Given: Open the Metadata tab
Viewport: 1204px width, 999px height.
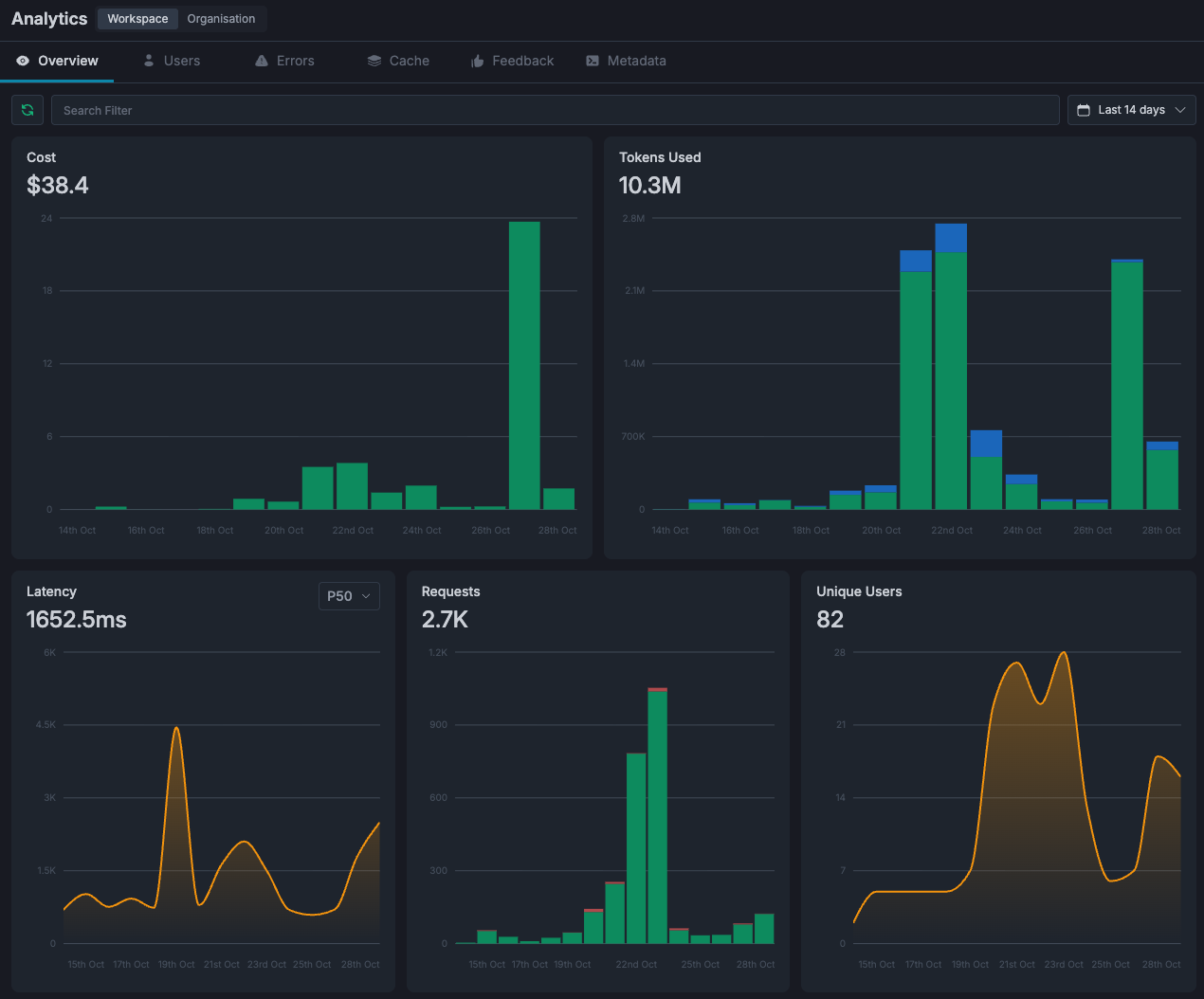Looking at the screenshot, I should pyautogui.click(x=636, y=61).
